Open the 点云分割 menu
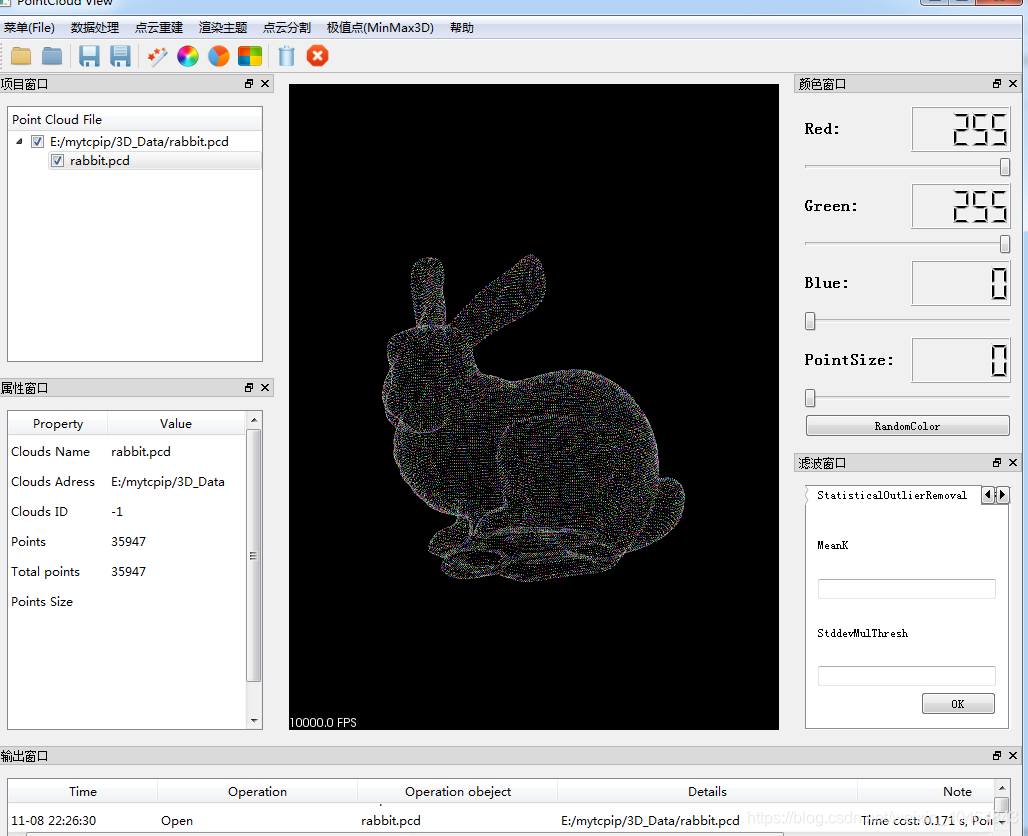 coord(287,28)
